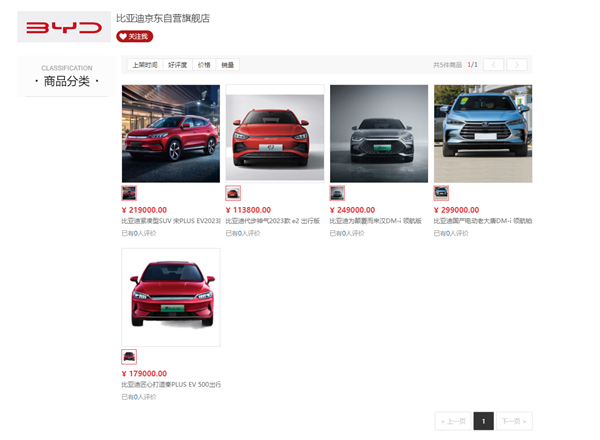The width and height of the screenshot is (600, 440).
Task: Click the BYD brand logo
Action: (64, 27)
